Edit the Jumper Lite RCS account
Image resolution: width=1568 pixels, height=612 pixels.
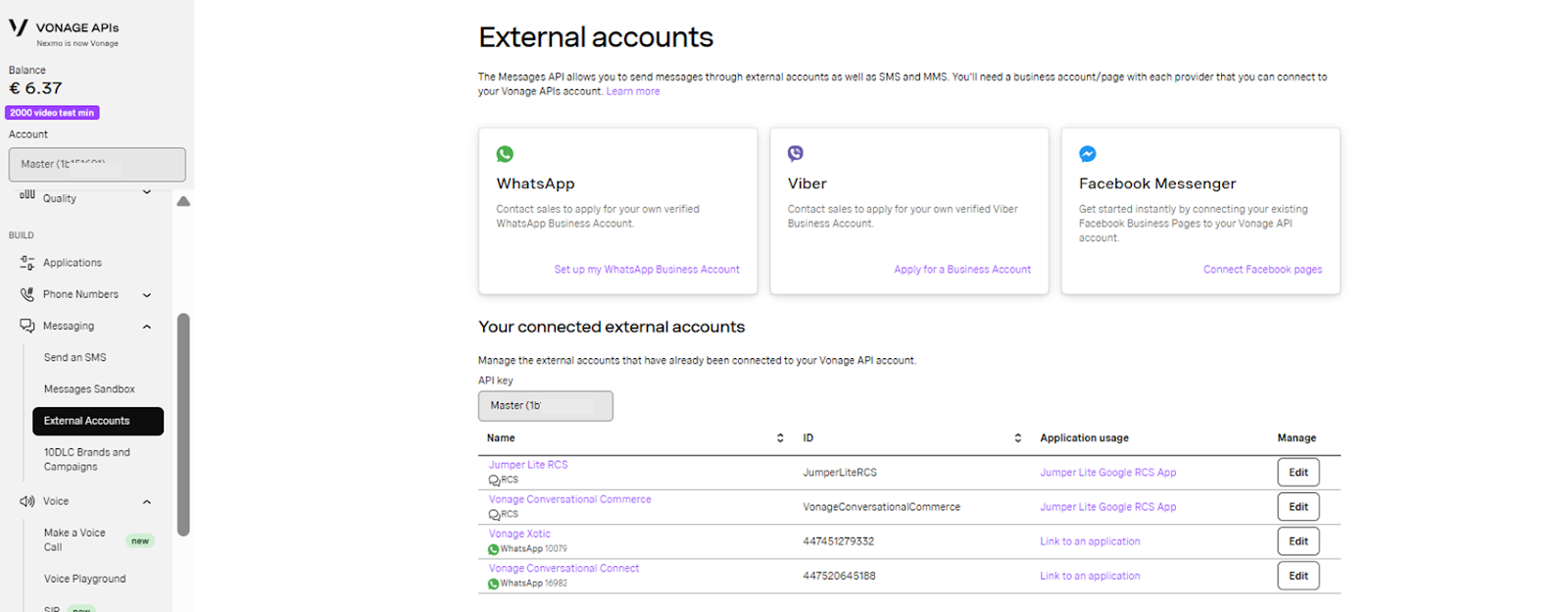tap(1298, 473)
